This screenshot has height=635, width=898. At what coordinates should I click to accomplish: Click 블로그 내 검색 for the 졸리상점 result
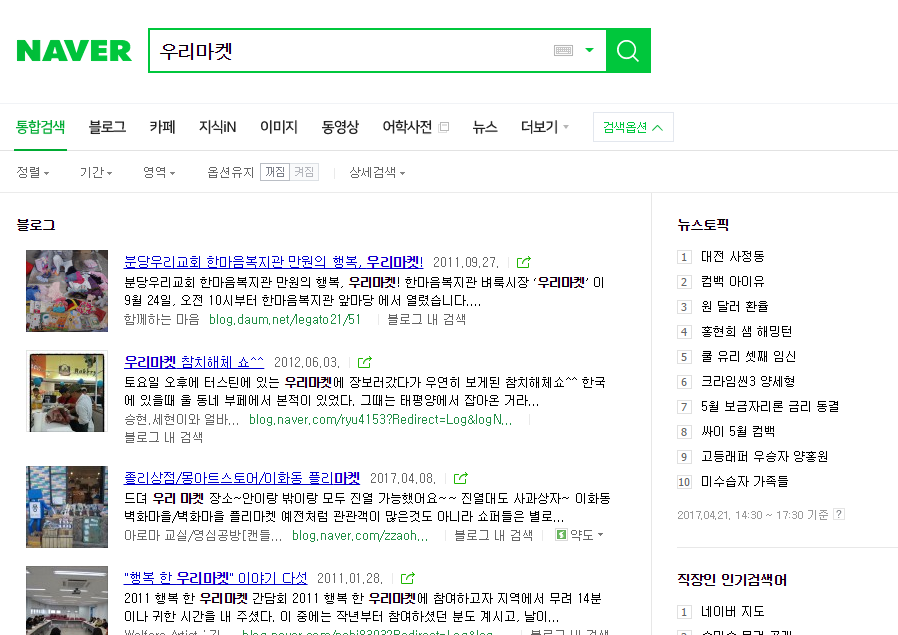[494, 535]
